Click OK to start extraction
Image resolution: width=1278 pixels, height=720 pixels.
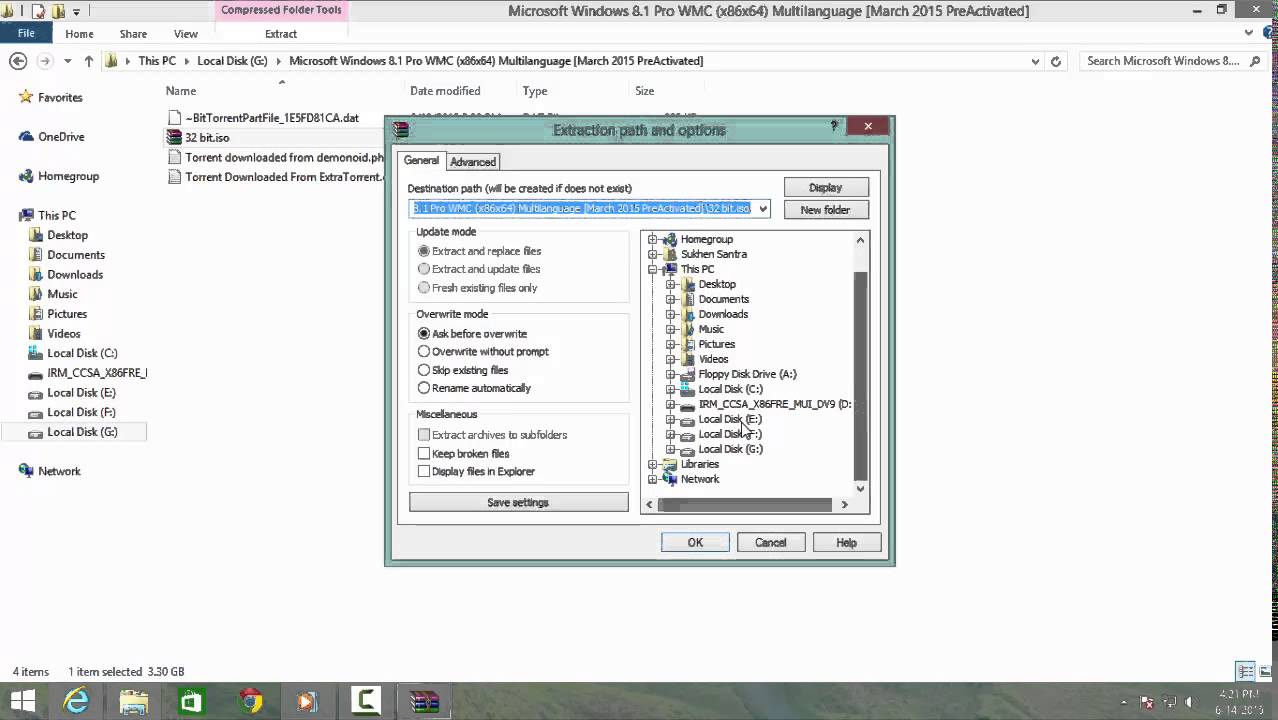[695, 542]
